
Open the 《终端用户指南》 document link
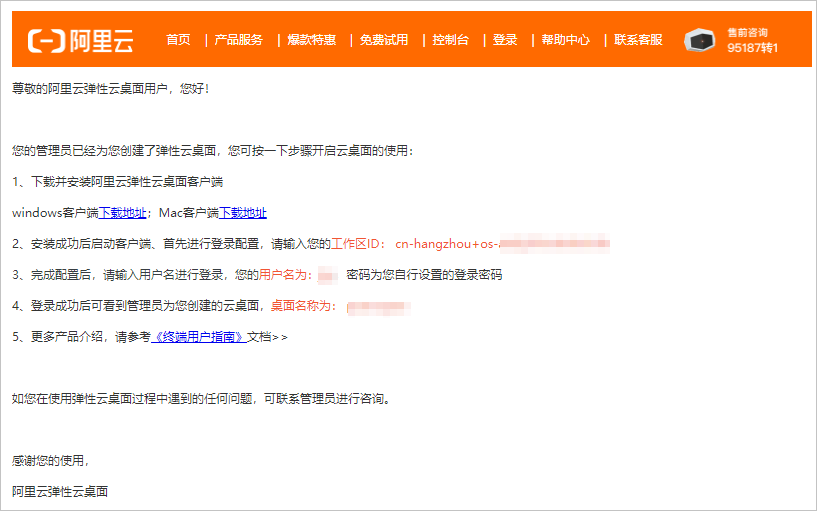click(x=199, y=337)
